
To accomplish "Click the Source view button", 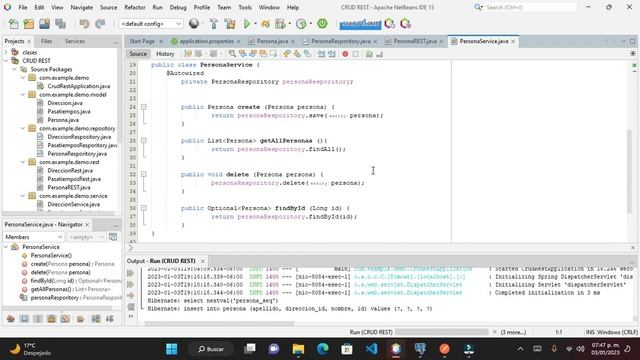I will coord(138,54).
